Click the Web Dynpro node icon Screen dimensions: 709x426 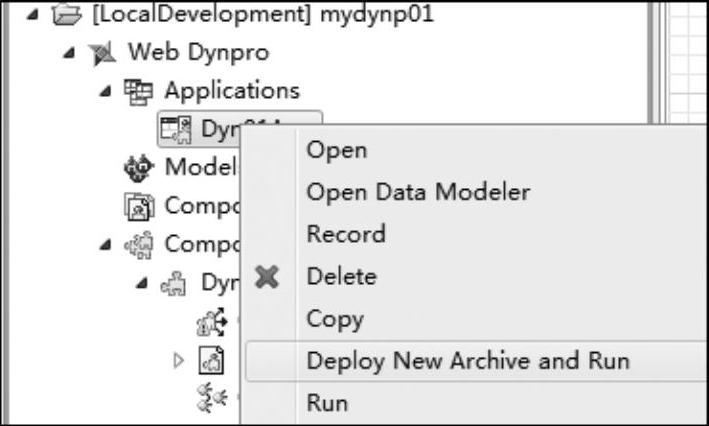tap(102, 53)
